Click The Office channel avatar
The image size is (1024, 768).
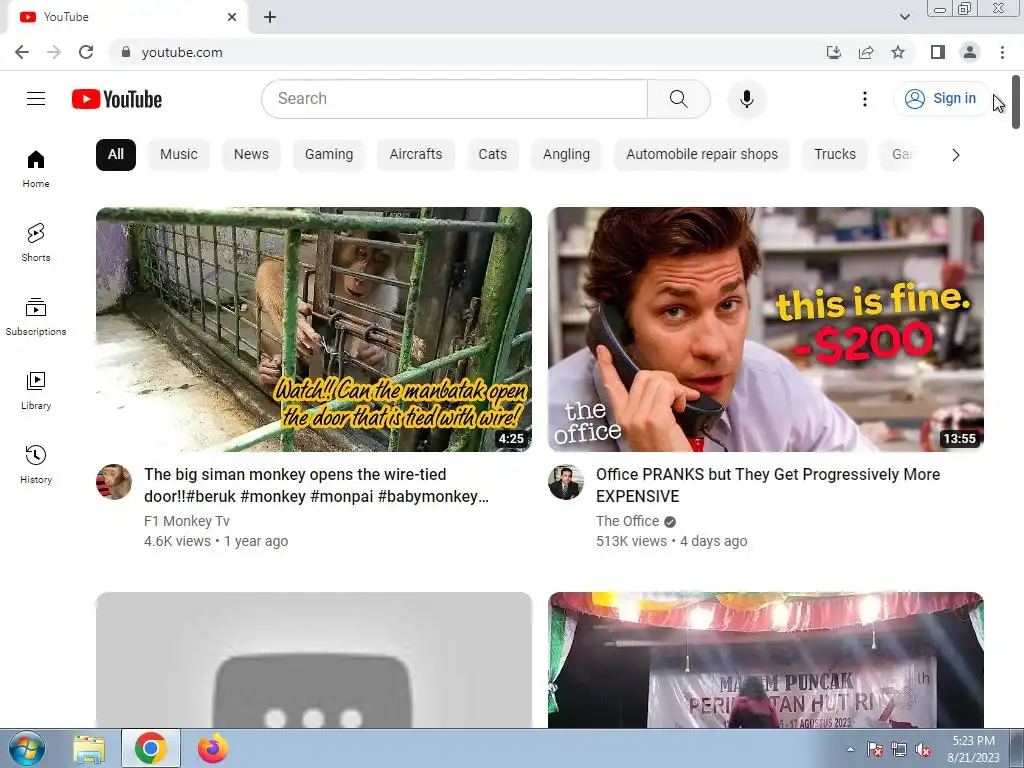coord(566,482)
